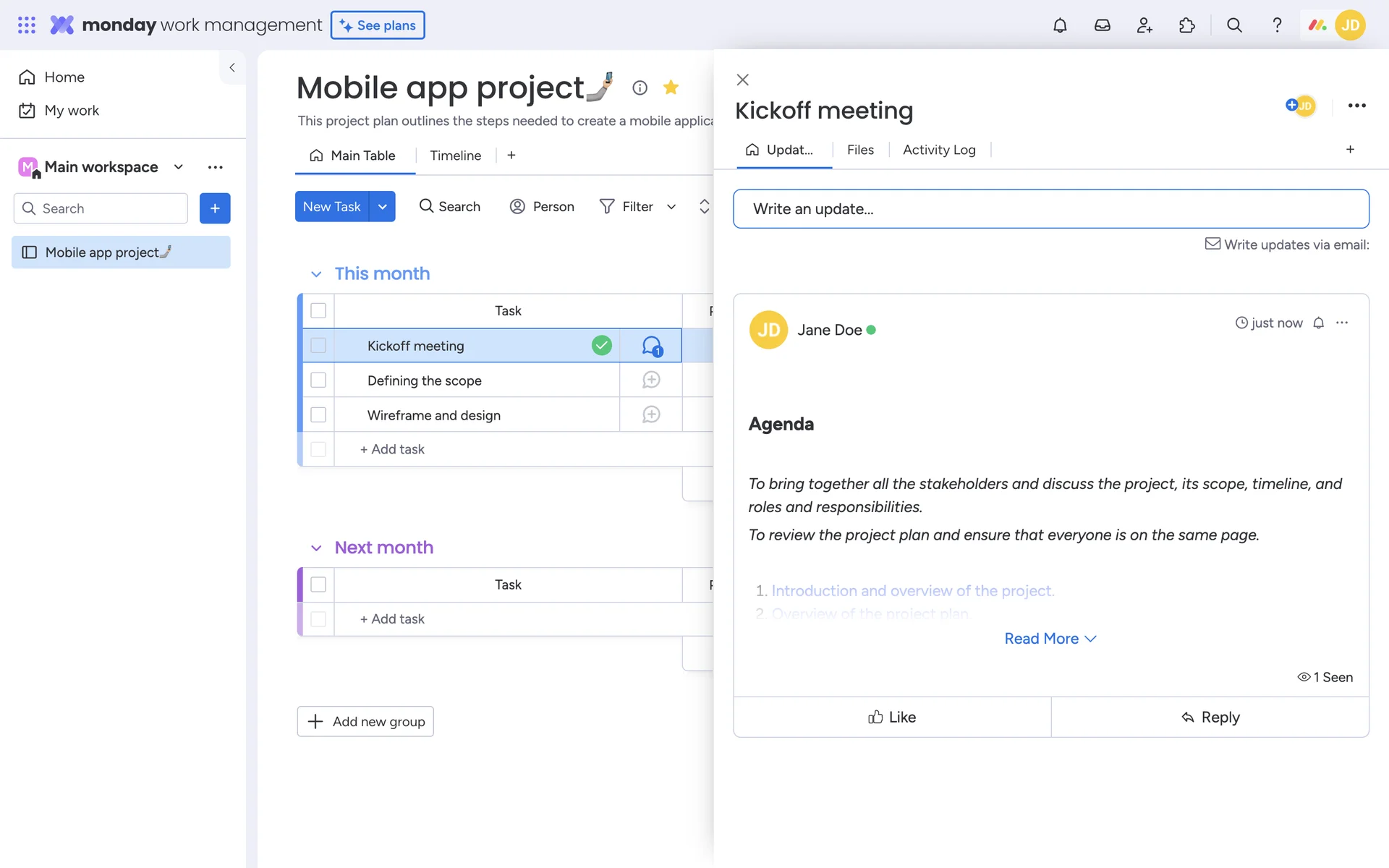Viewport: 1389px width, 868px height.
Task: Open the inbox tray icon
Action: [x=1102, y=25]
